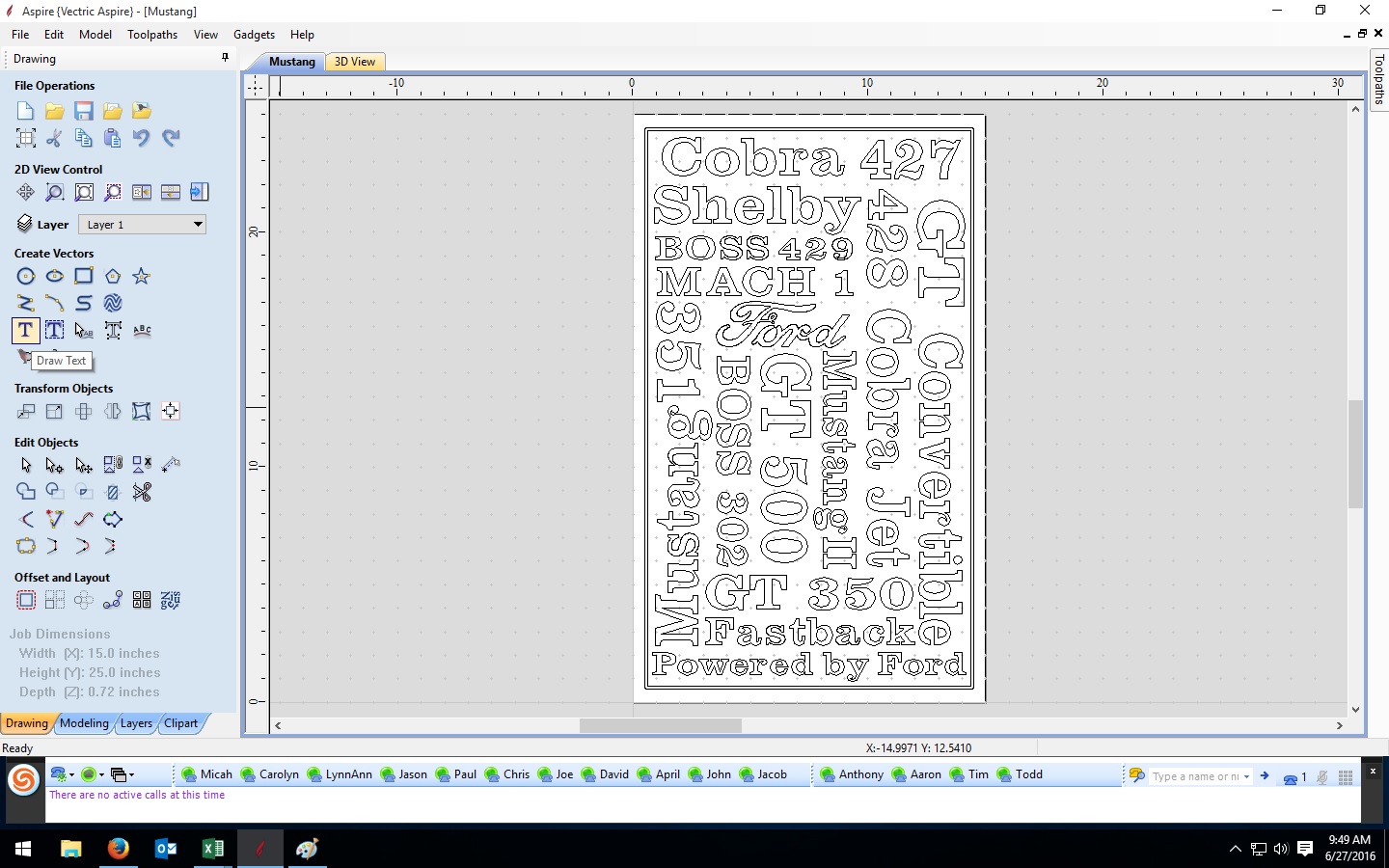The height and width of the screenshot is (868, 1389).
Task: Open the Toolpaths menu
Action: [152, 35]
